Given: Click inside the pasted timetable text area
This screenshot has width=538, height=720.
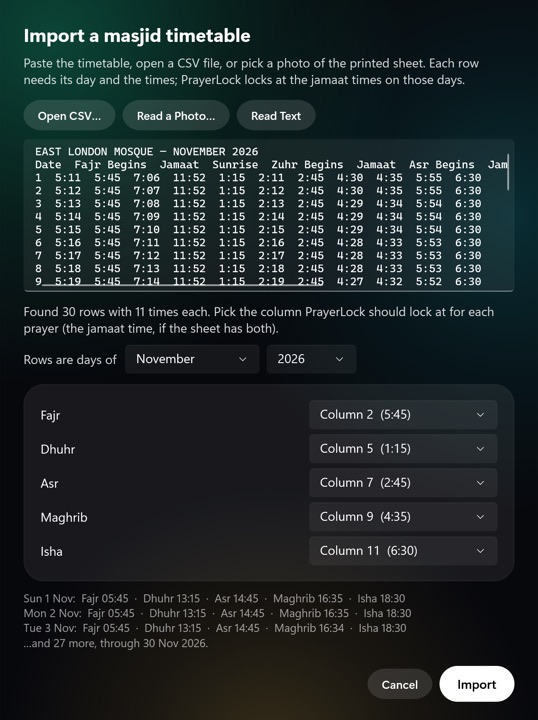Looking at the screenshot, I should tap(269, 215).
